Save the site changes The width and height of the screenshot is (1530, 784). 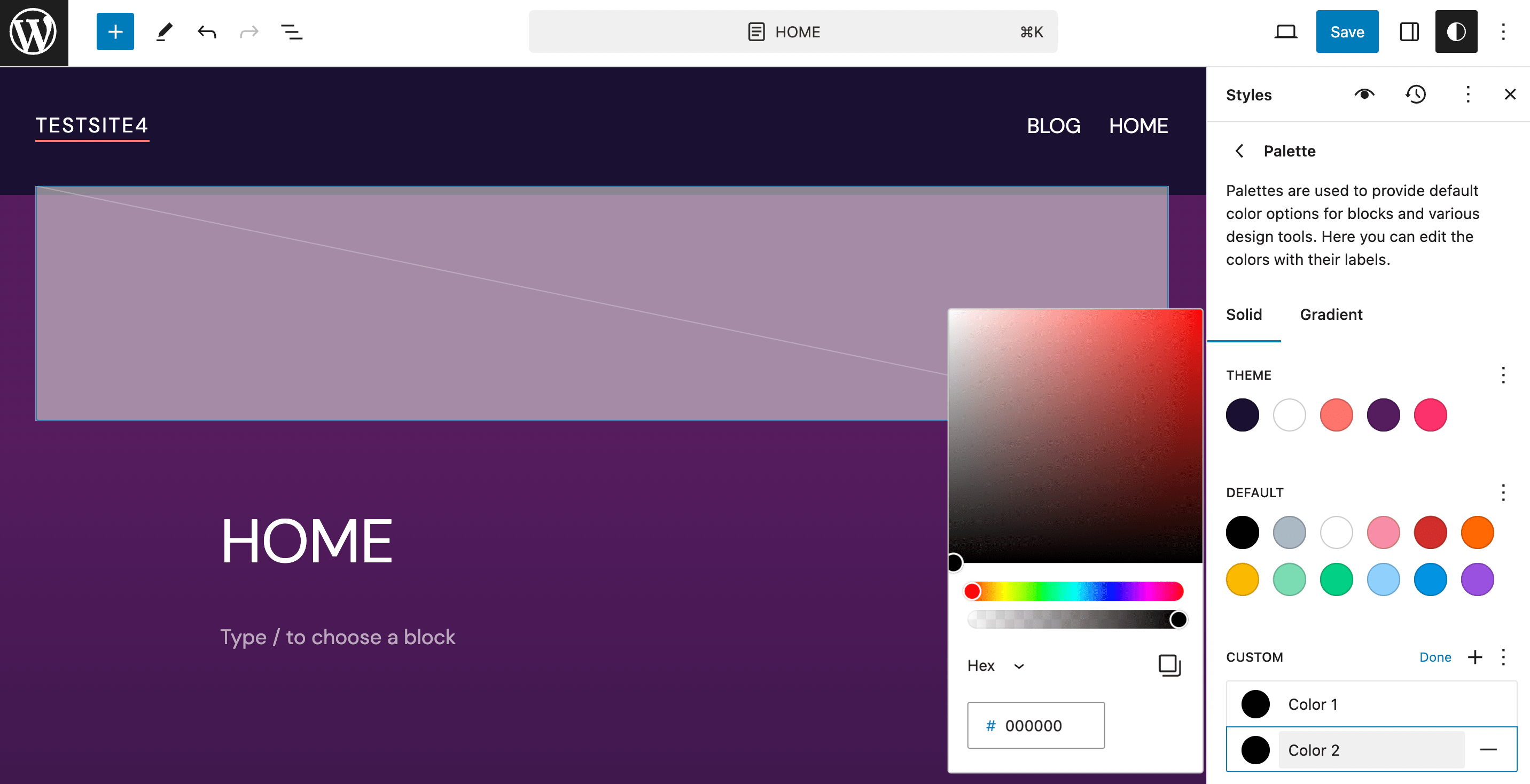(1346, 32)
